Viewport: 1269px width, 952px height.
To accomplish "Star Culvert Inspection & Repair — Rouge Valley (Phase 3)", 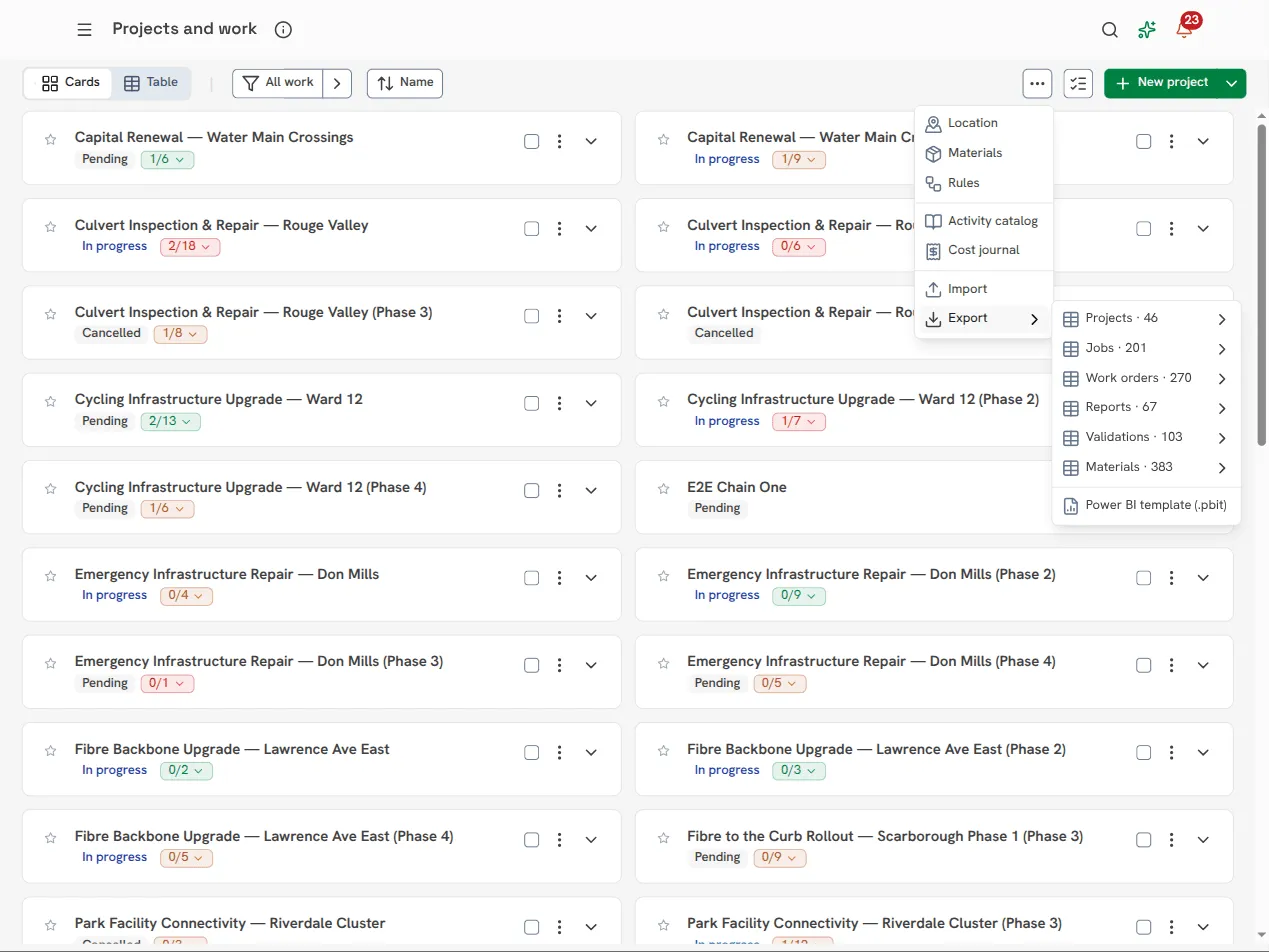I will 50,314.
